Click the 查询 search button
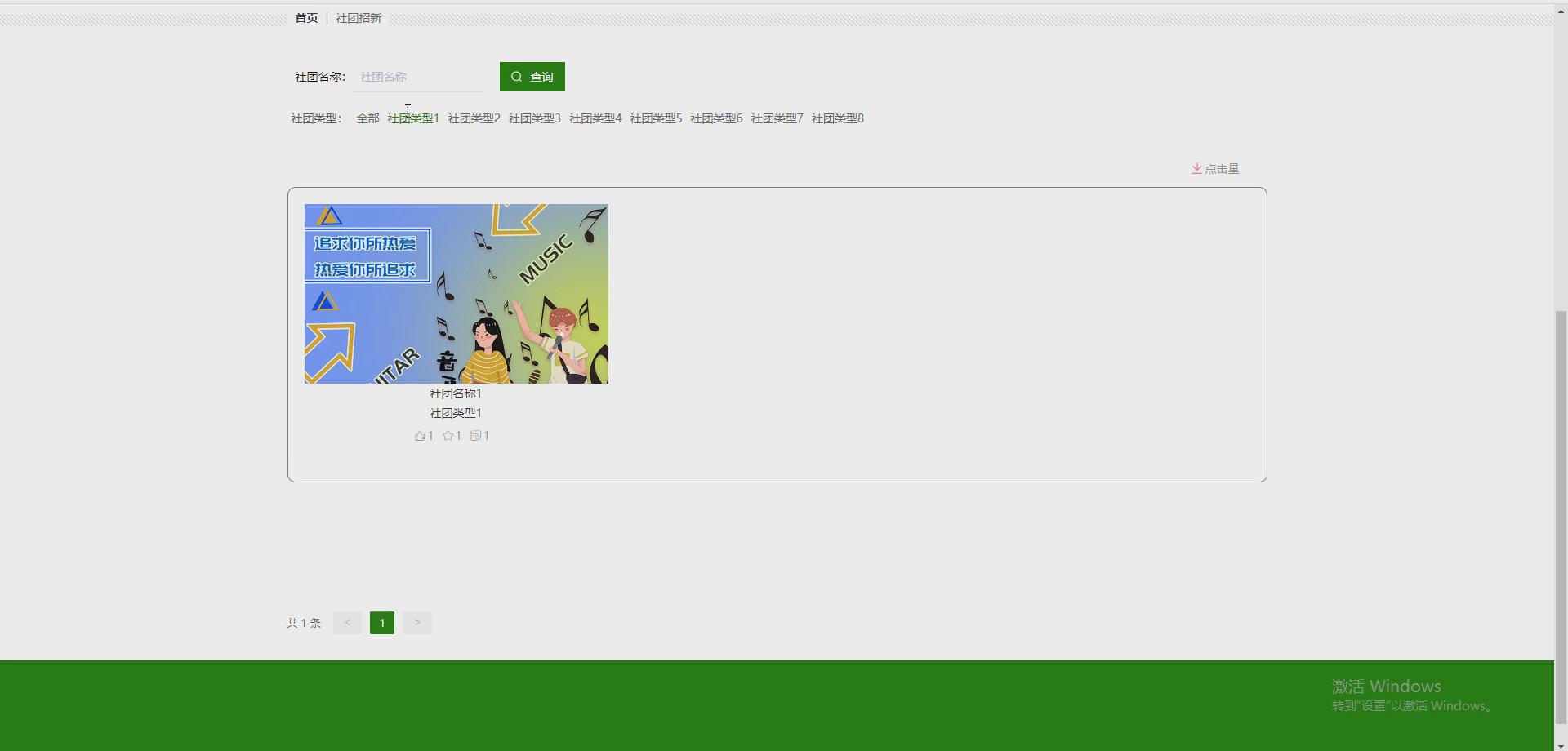This screenshot has height=751, width=1568. (532, 77)
